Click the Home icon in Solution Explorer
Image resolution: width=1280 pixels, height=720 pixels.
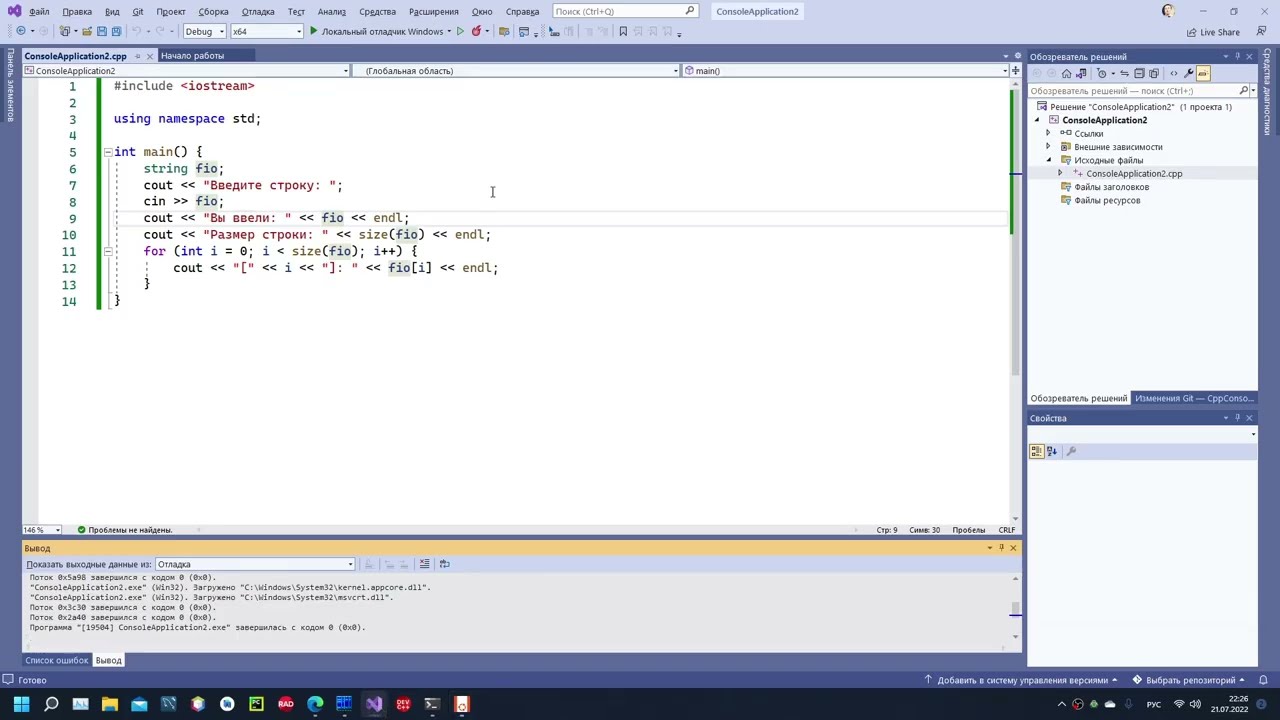1066,73
